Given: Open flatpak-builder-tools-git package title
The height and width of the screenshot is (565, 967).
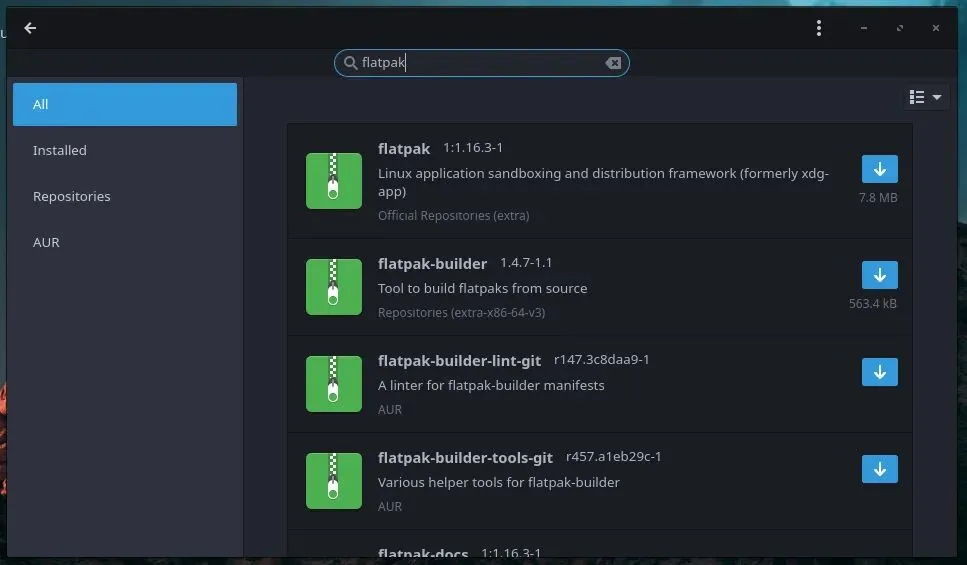Looking at the screenshot, I should point(465,458).
